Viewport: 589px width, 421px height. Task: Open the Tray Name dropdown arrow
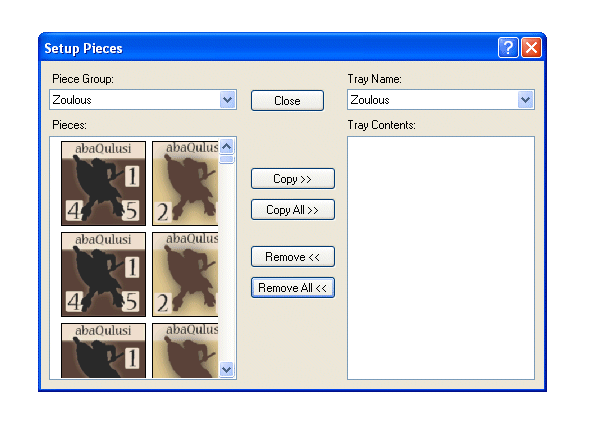[526, 100]
